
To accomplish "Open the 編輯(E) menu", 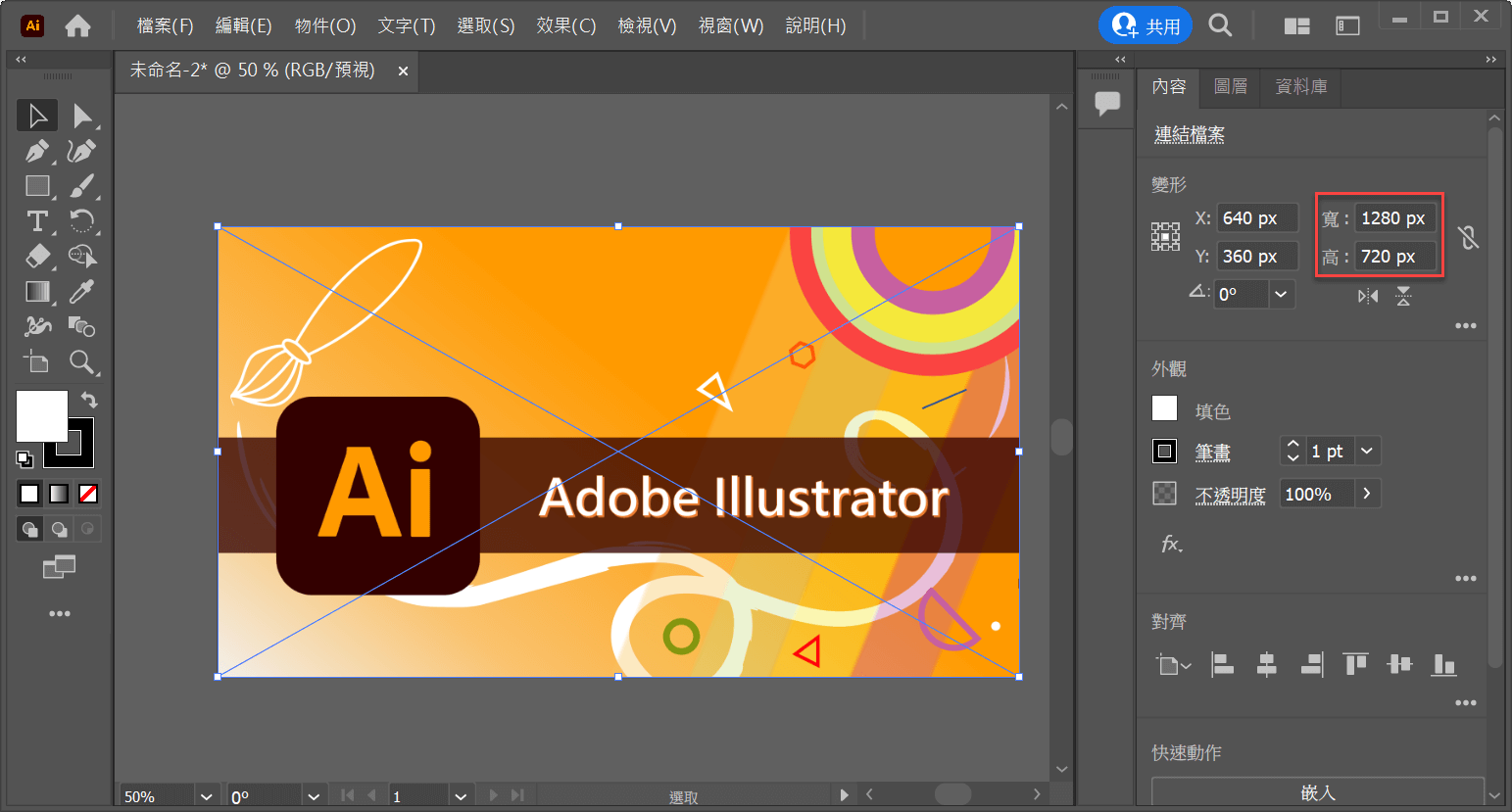I will tap(244, 25).
